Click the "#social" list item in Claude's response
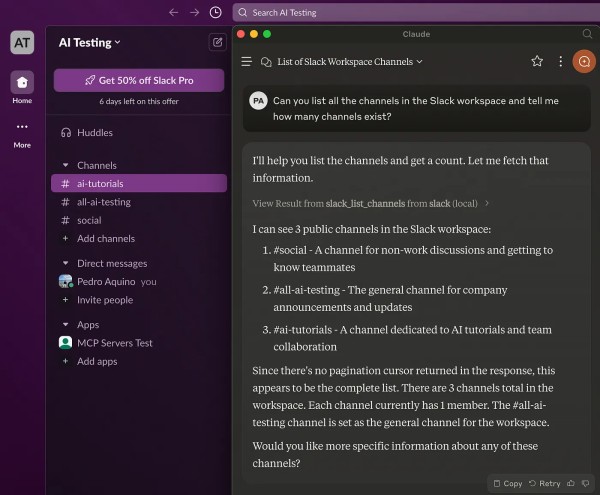This screenshot has width=600, height=495. [x=408, y=259]
